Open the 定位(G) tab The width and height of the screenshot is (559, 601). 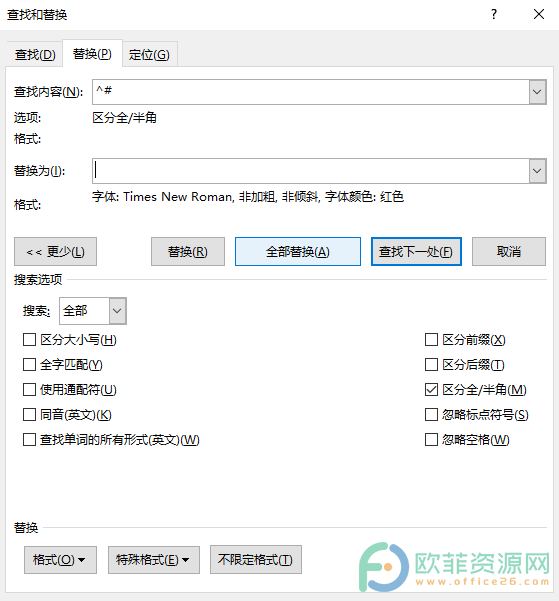149,54
